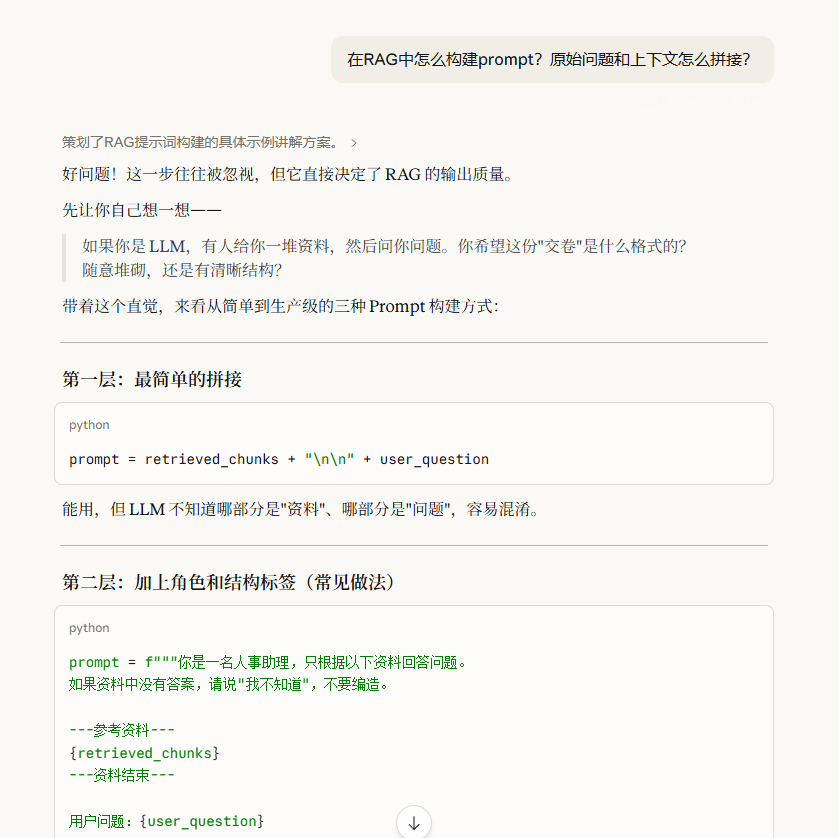Viewport: 839px width, 838px height.
Task: Click the python label of first code block
Action: pyautogui.click(x=89, y=425)
